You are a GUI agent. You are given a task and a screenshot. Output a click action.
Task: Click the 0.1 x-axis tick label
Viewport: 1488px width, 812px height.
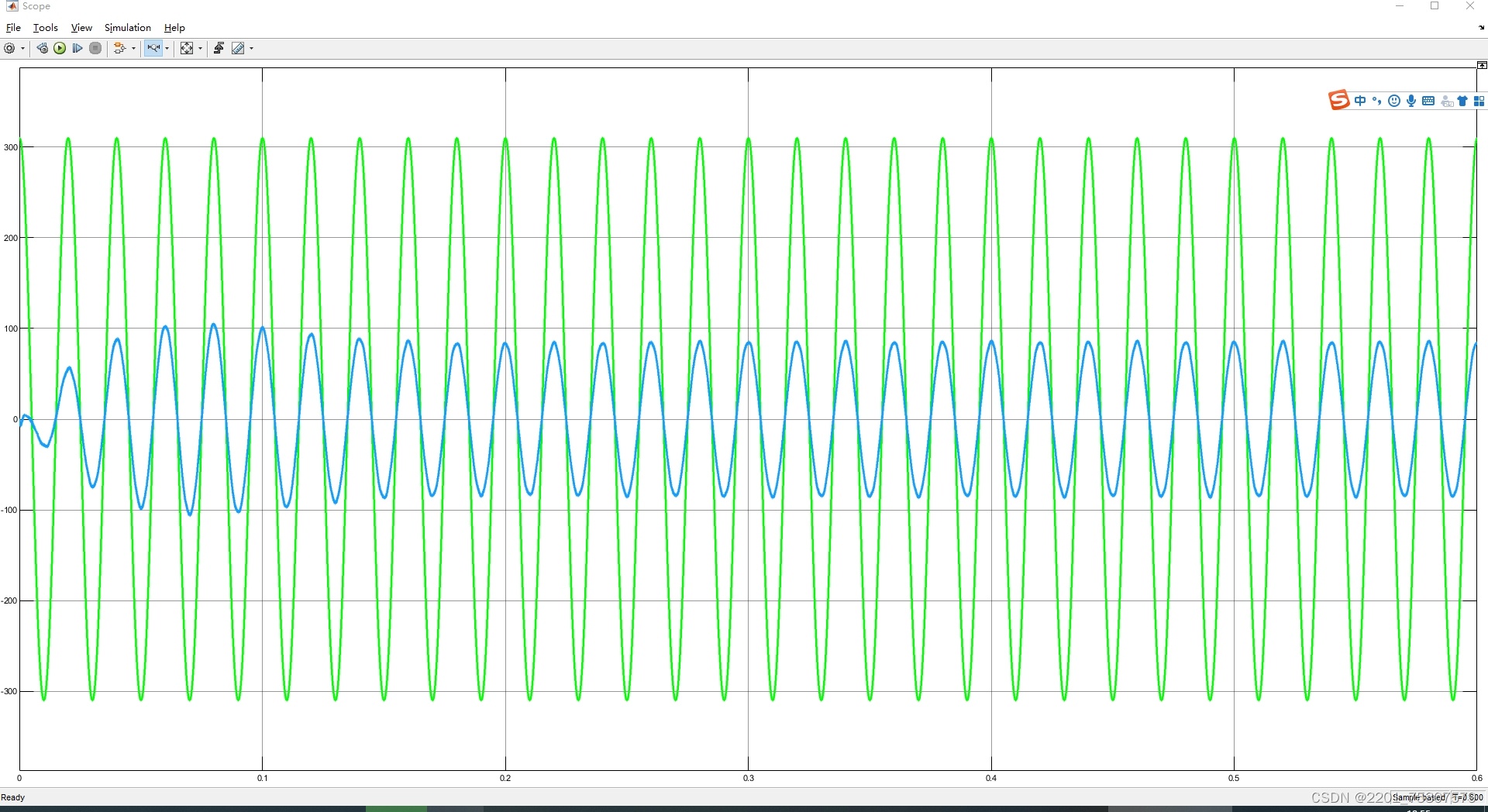[263, 778]
